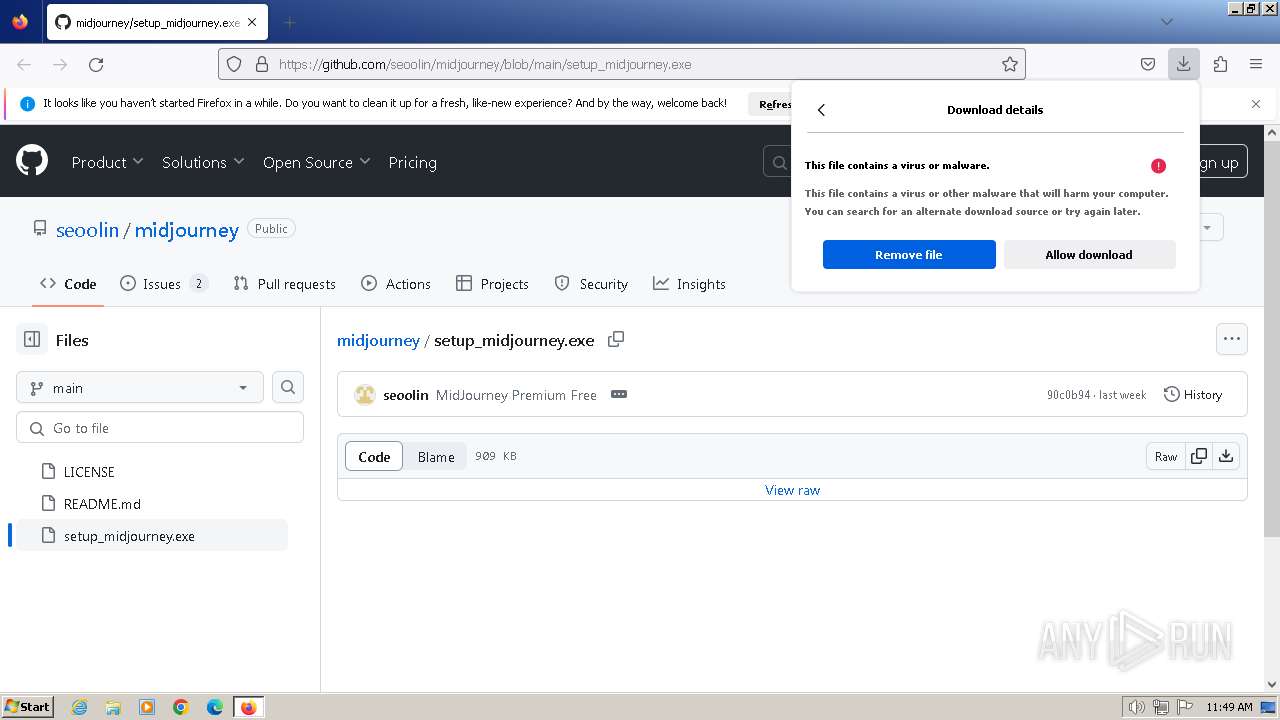Screen dimensions: 1280x720
Task: Launch Edge from taskbar
Action: (x=215, y=707)
